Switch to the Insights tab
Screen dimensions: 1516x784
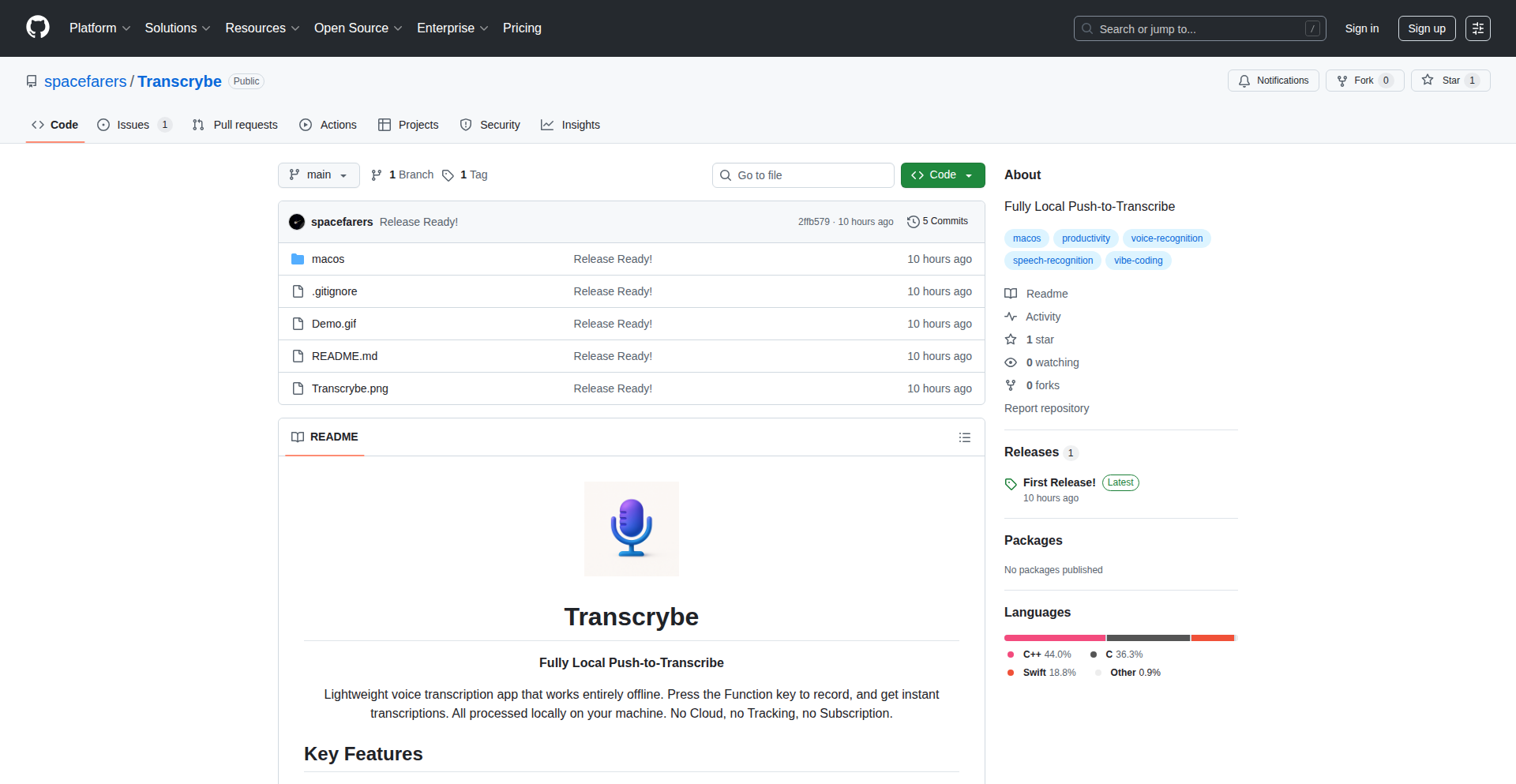point(570,125)
